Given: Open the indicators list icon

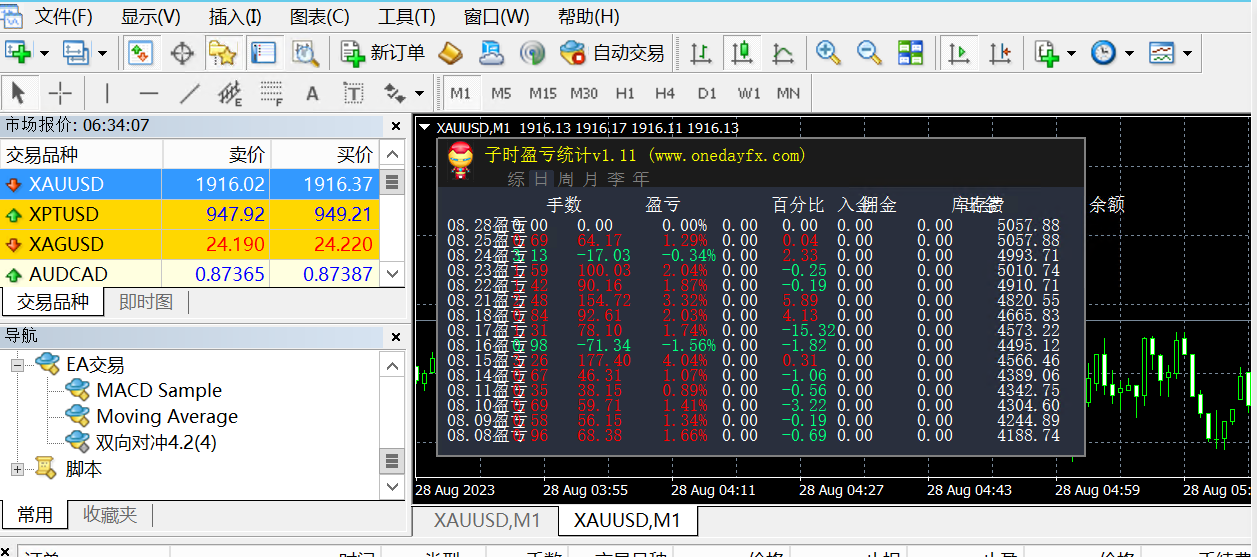Looking at the screenshot, I should [1047, 53].
